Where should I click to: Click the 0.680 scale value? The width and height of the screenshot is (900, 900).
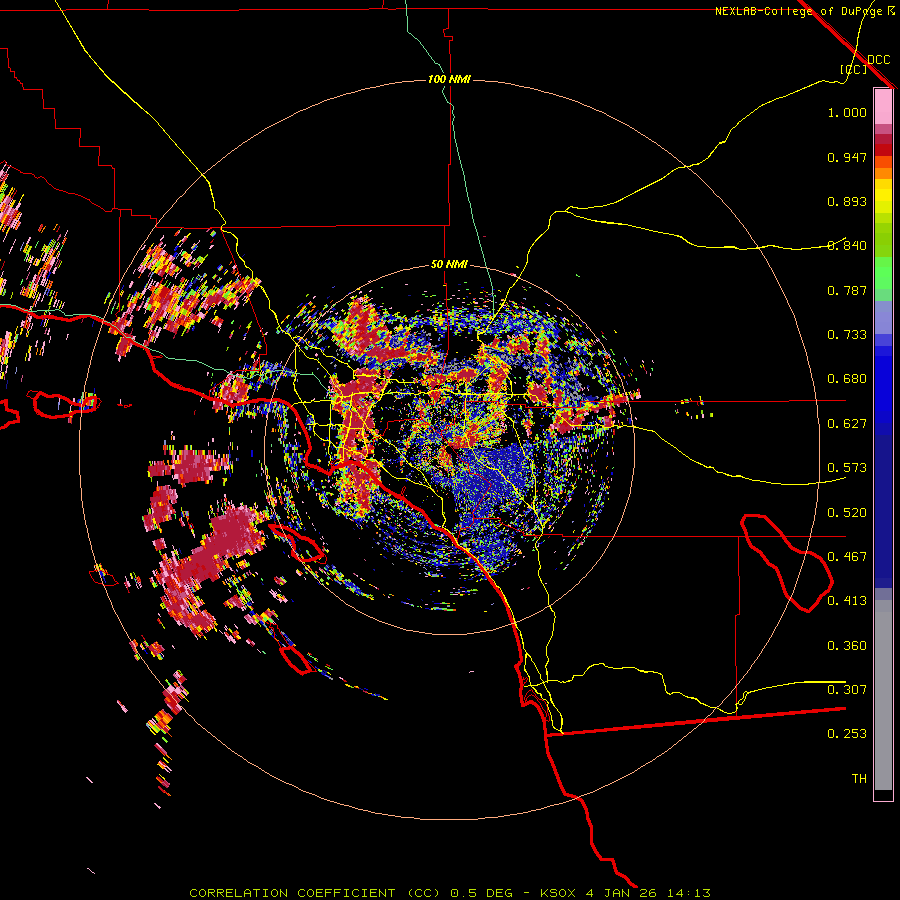tap(847, 379)
